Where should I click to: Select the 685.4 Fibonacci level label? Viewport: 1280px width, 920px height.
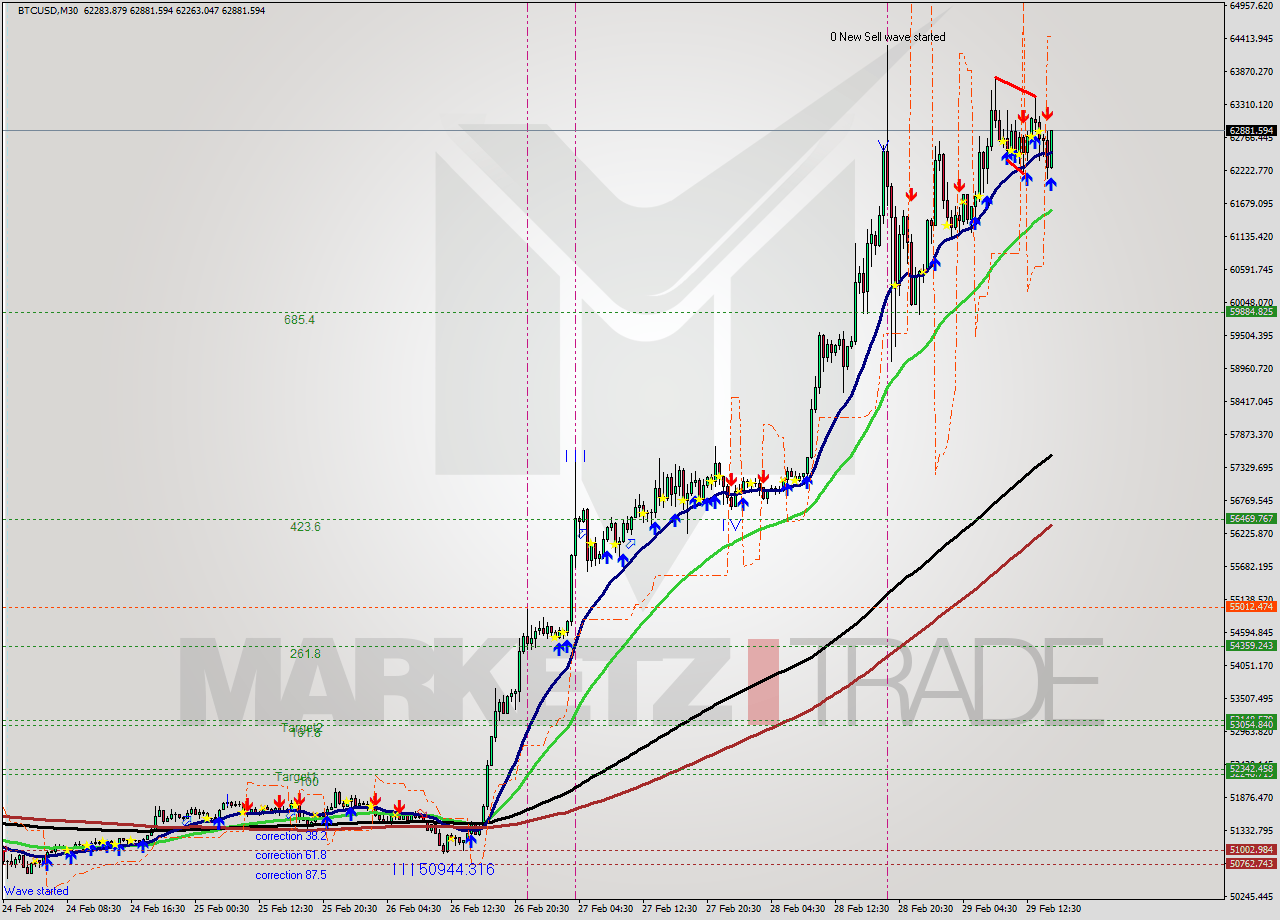tap(300, 320)
